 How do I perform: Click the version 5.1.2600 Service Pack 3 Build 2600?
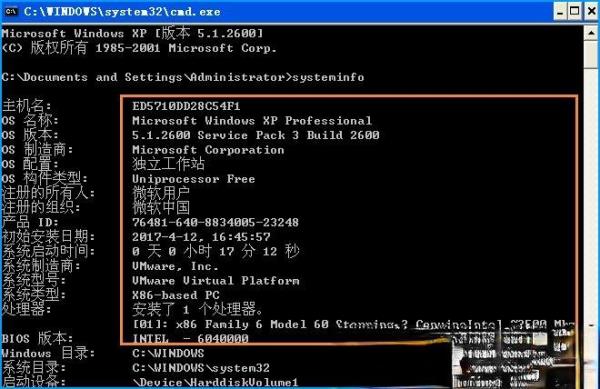pyautogui.click(x=255, y=135)
